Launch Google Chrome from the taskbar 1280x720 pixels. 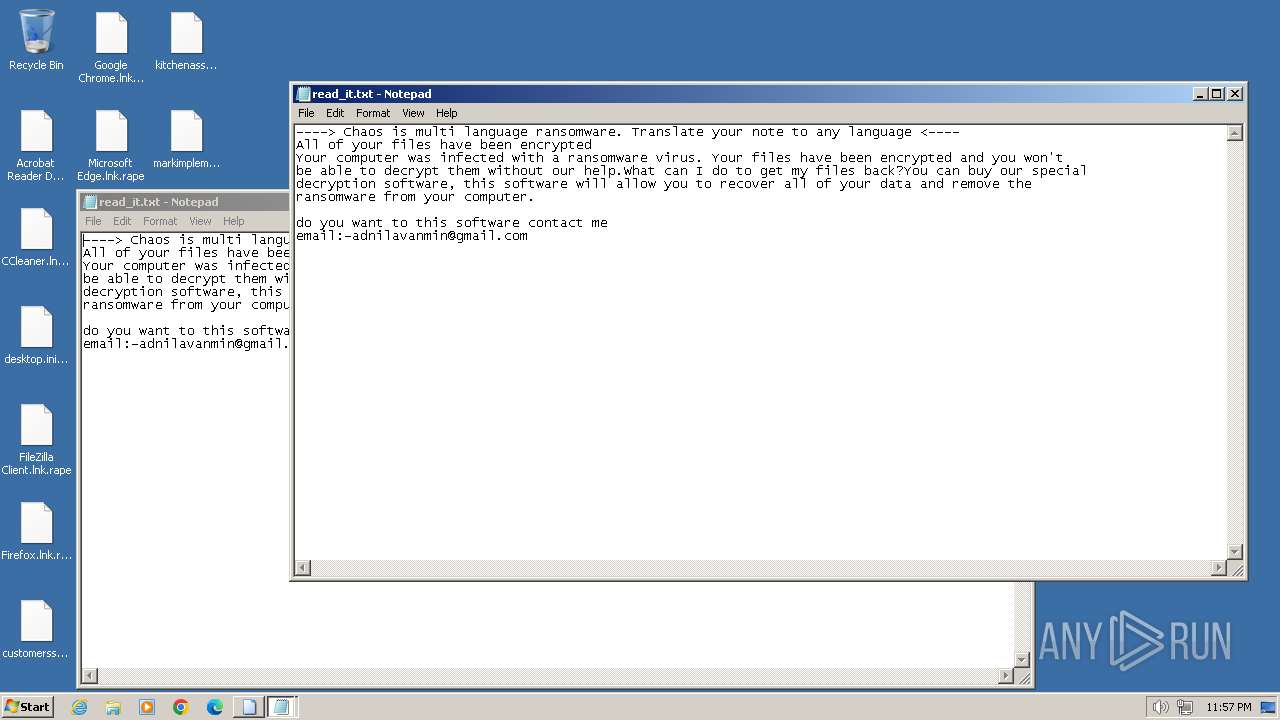(x=181, y=707)
